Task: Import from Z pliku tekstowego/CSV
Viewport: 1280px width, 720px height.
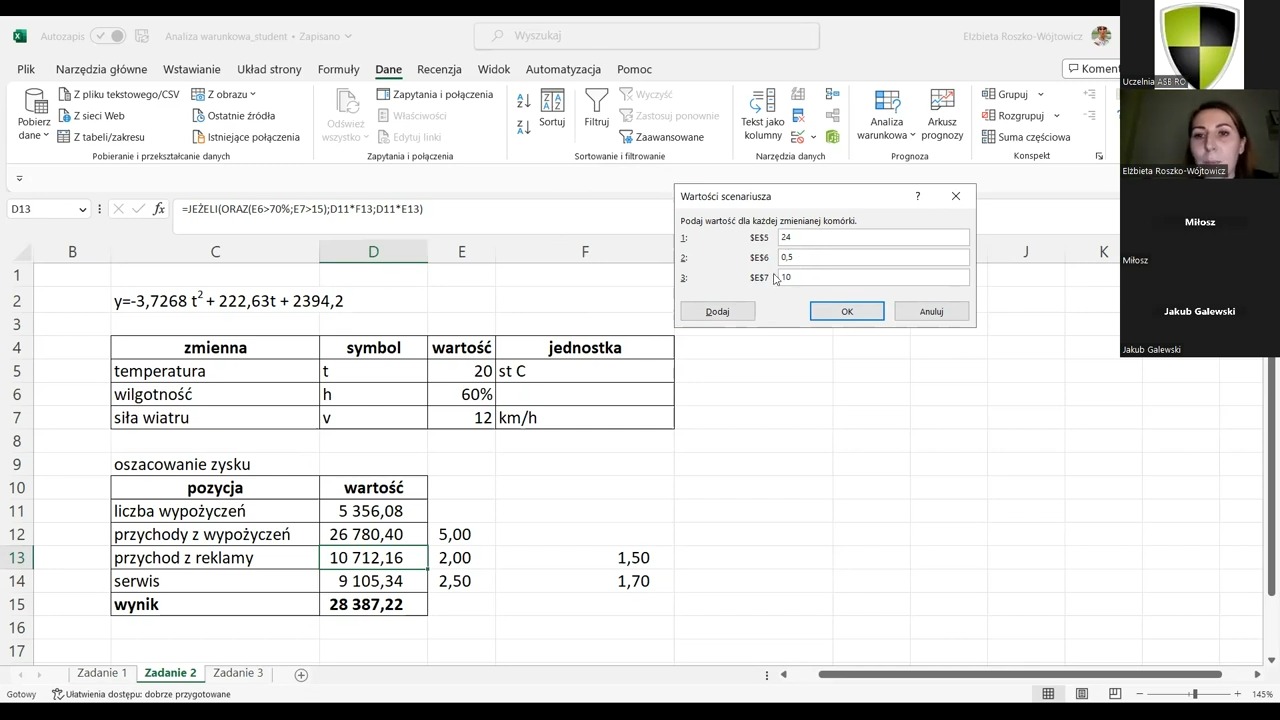Action: coord(117,94)
